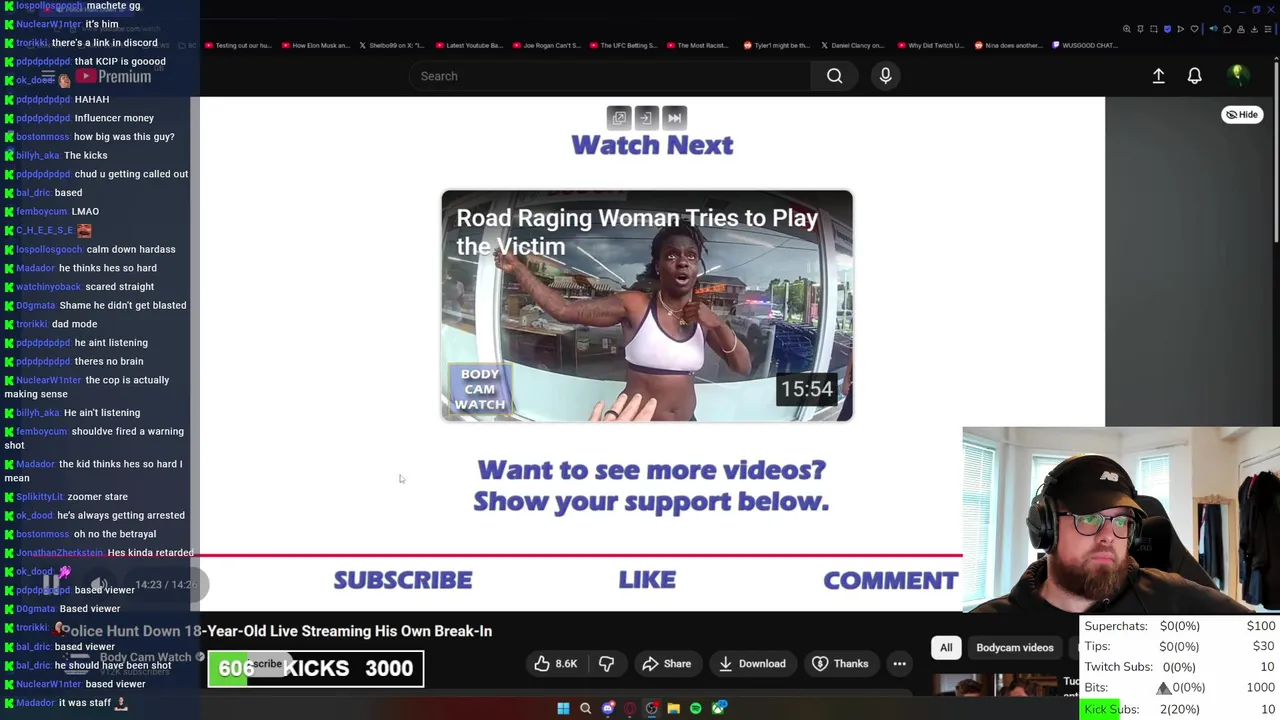Click the browser heart/favorite icon
1280x720 pixels.
1194,29
